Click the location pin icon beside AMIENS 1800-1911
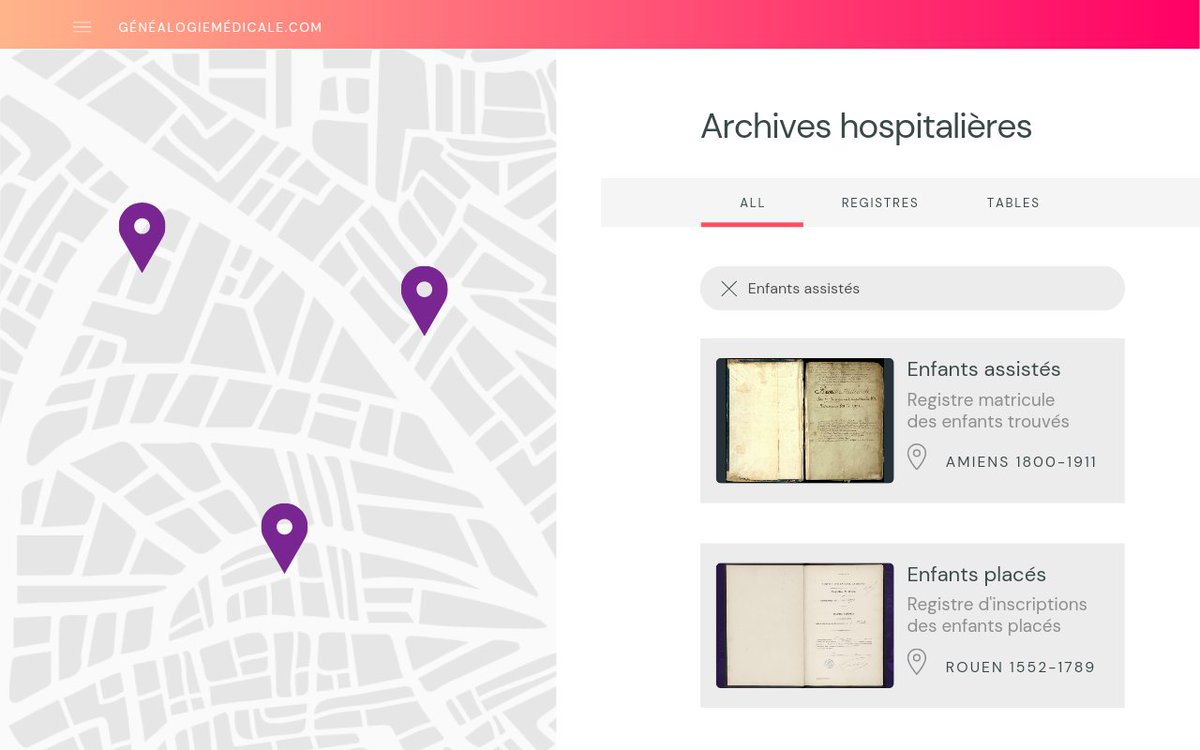 tap(917, 457)
